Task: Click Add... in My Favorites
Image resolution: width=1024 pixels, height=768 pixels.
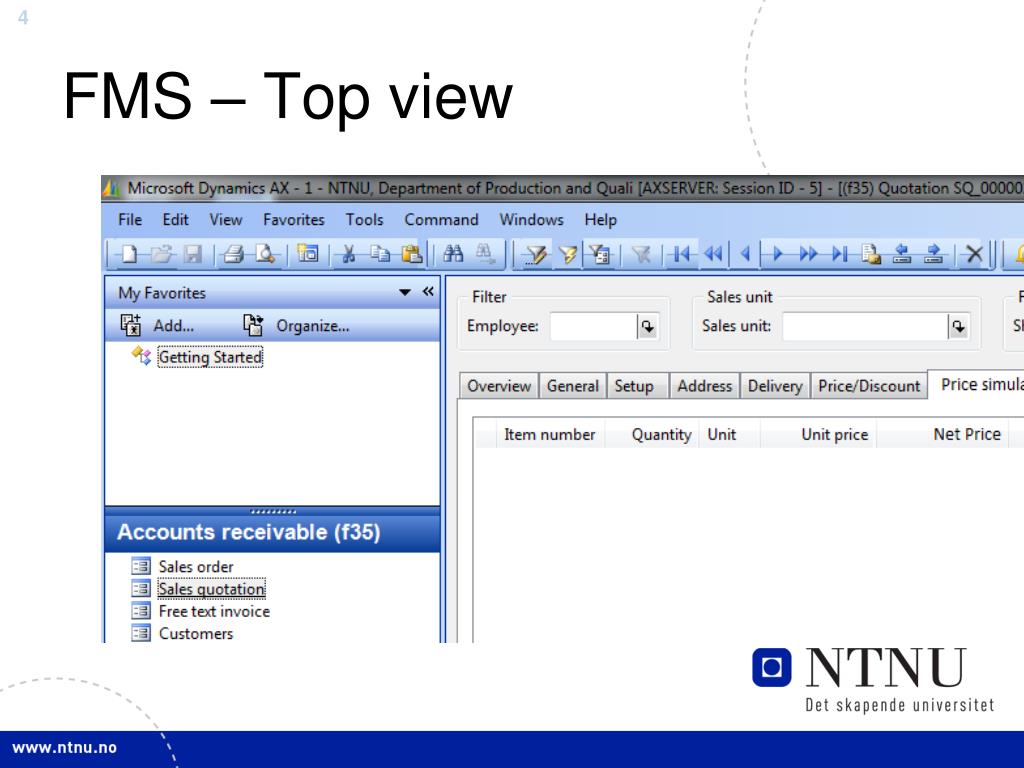Action: 157,325
